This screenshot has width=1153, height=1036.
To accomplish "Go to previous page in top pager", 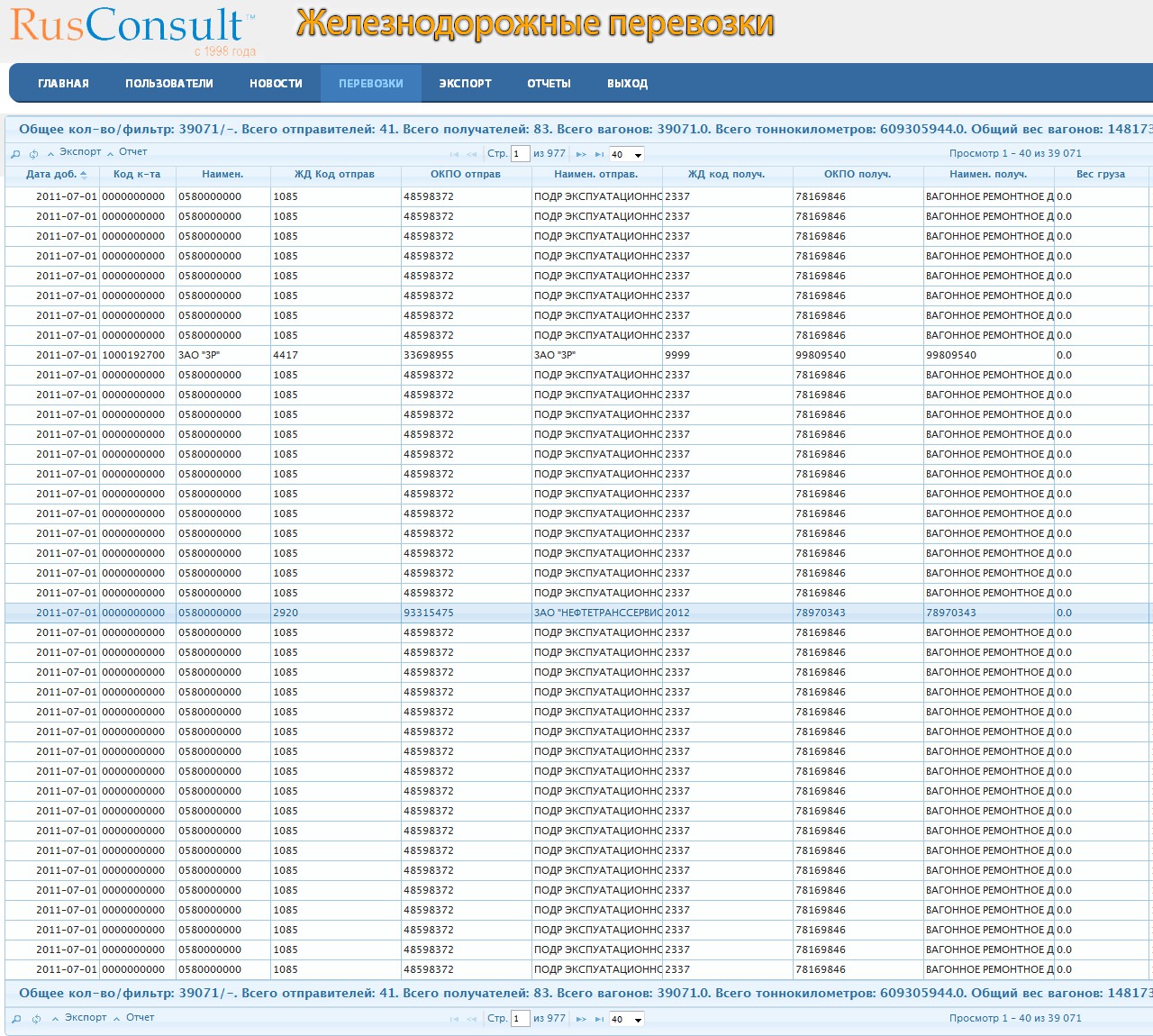I will (472, 154).
